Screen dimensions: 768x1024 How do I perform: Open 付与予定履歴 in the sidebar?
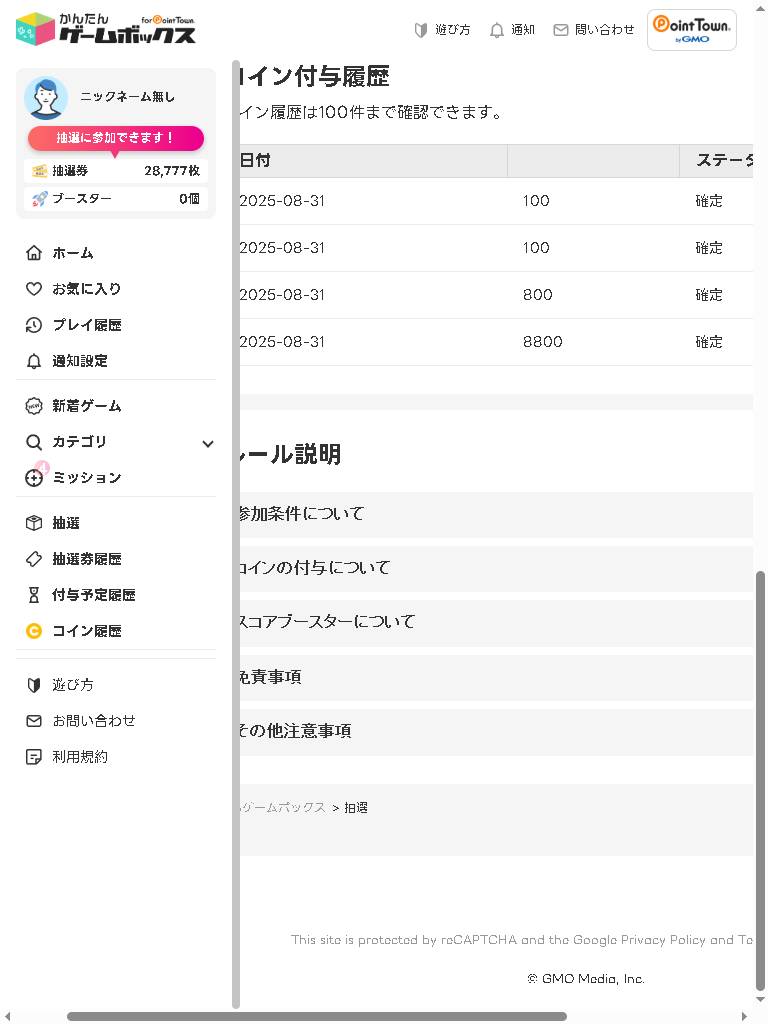pos(93,595)
